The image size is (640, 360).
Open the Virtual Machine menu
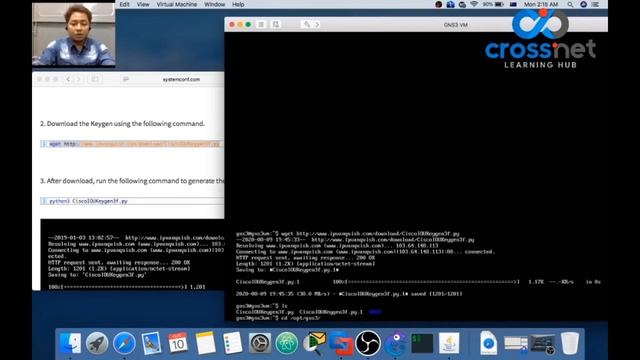pyautogui.click(x=177, y=4)
